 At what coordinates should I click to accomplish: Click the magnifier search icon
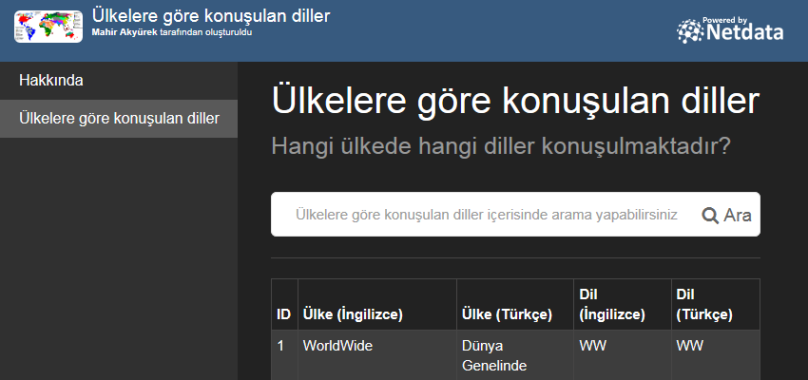[710, 215]
